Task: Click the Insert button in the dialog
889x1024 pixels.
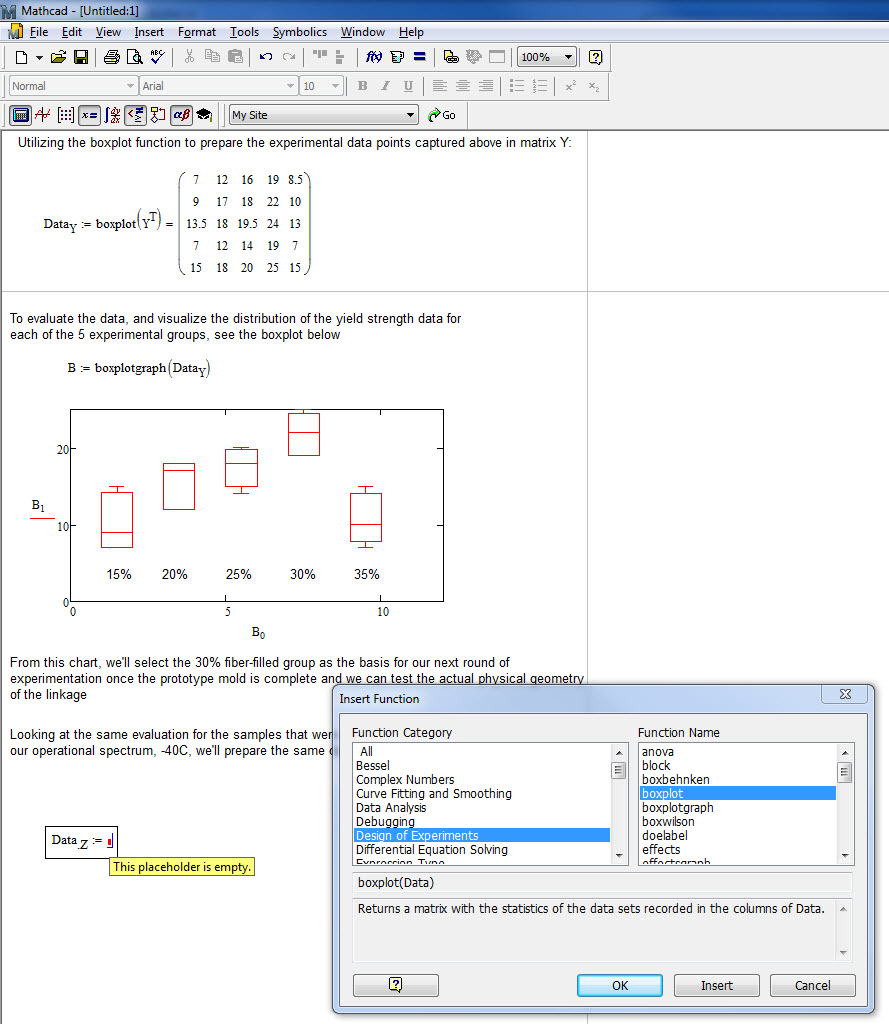Action: pyautogui.click(x=716, y=985)
